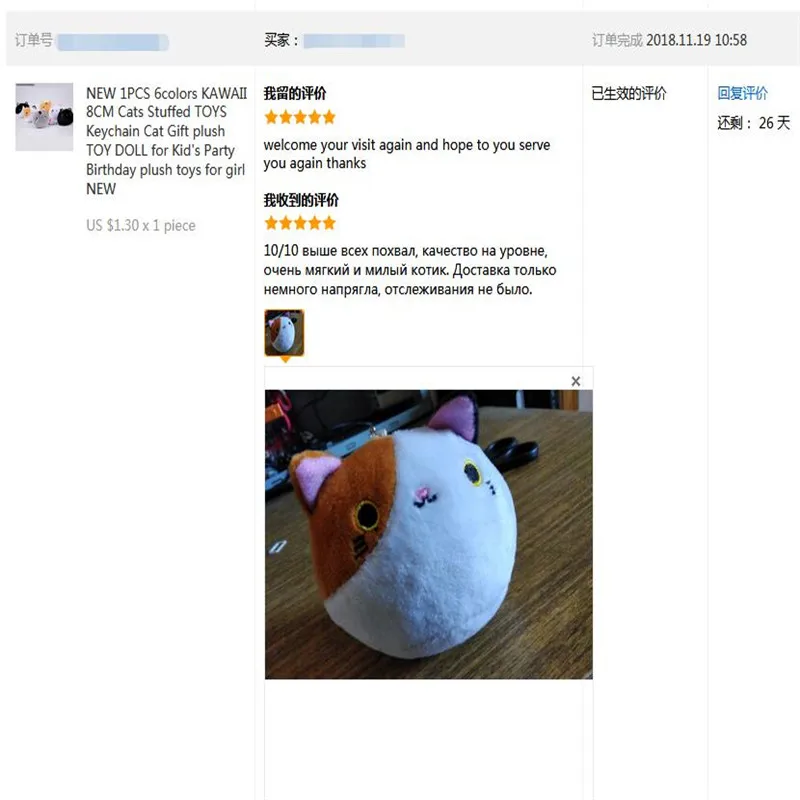Click third star in 我留的评价 rating
Screen dimensions: 800x800
coord(300,117)
